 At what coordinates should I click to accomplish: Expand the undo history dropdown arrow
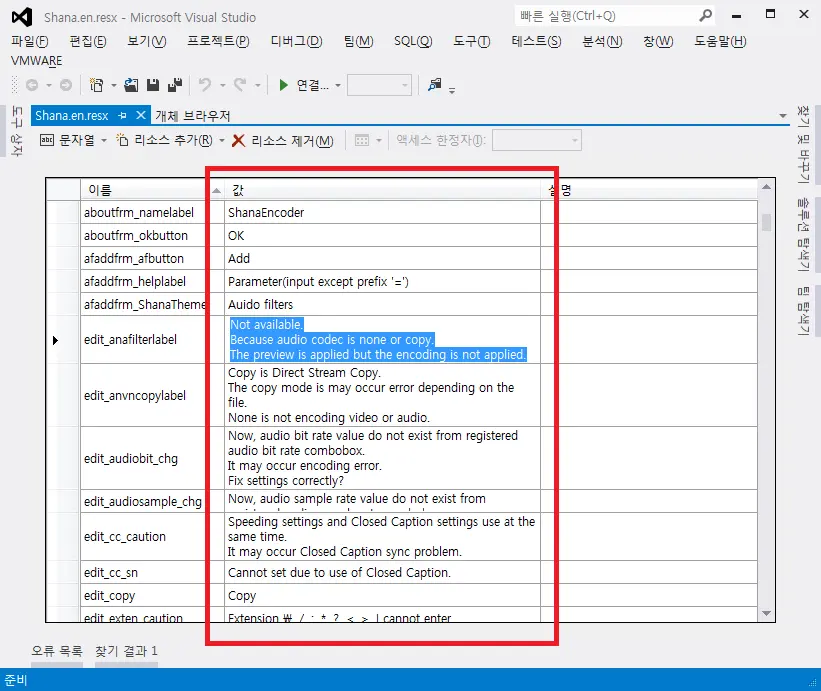223,85
